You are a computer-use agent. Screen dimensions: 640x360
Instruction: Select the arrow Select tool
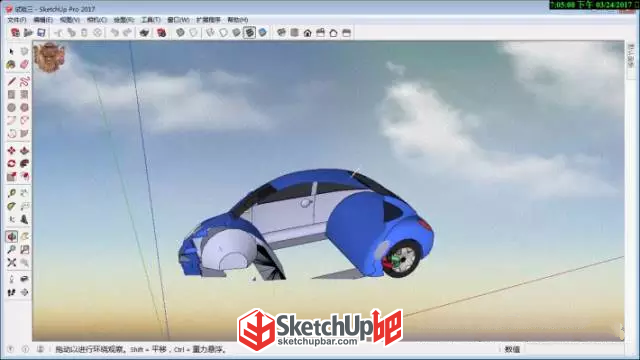(11, 51)
